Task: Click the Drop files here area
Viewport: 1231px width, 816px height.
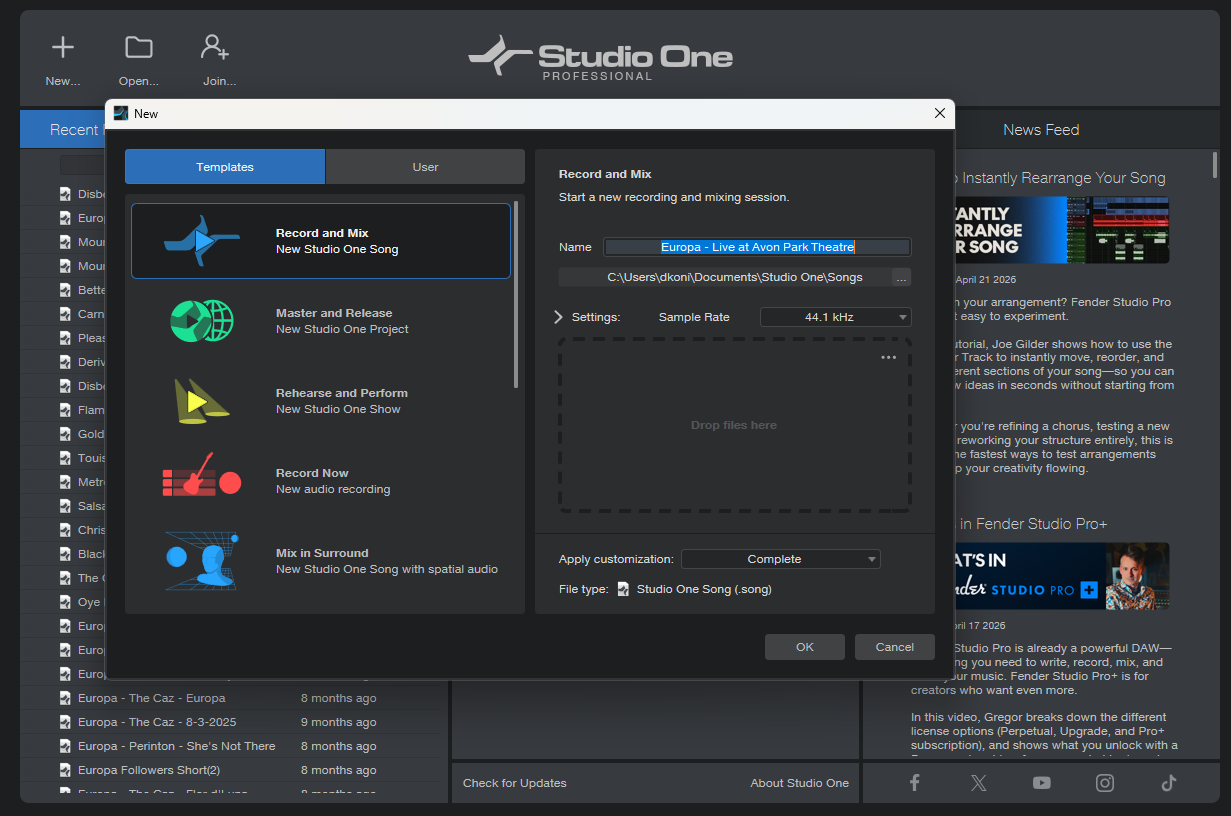Action: [x=734, y=425]
